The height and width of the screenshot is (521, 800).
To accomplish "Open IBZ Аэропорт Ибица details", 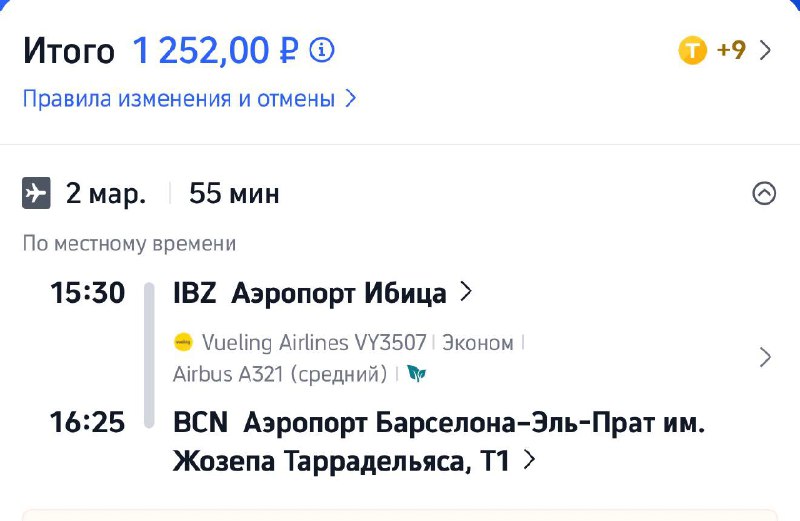I will (310, 293).
